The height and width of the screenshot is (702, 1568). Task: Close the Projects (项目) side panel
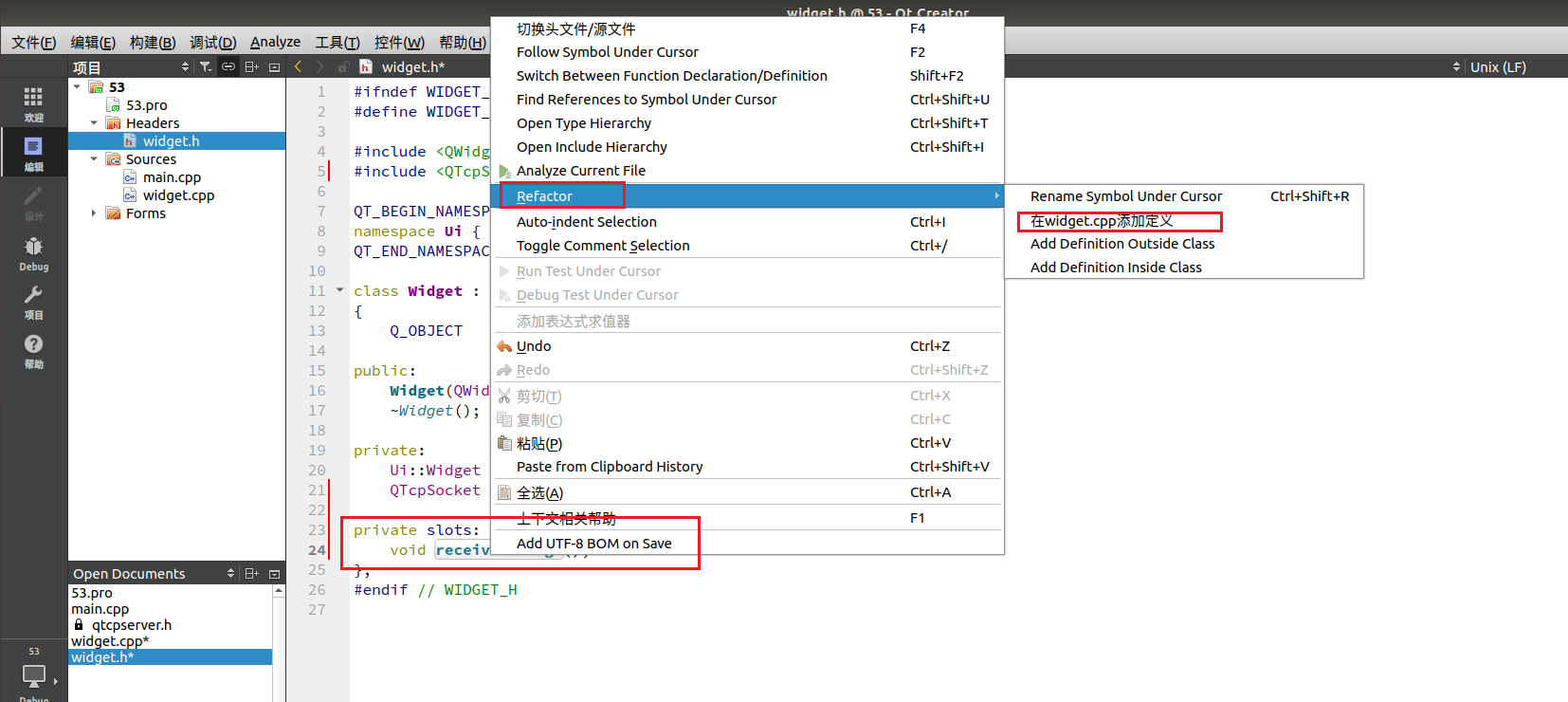click(x=274, y=66)
